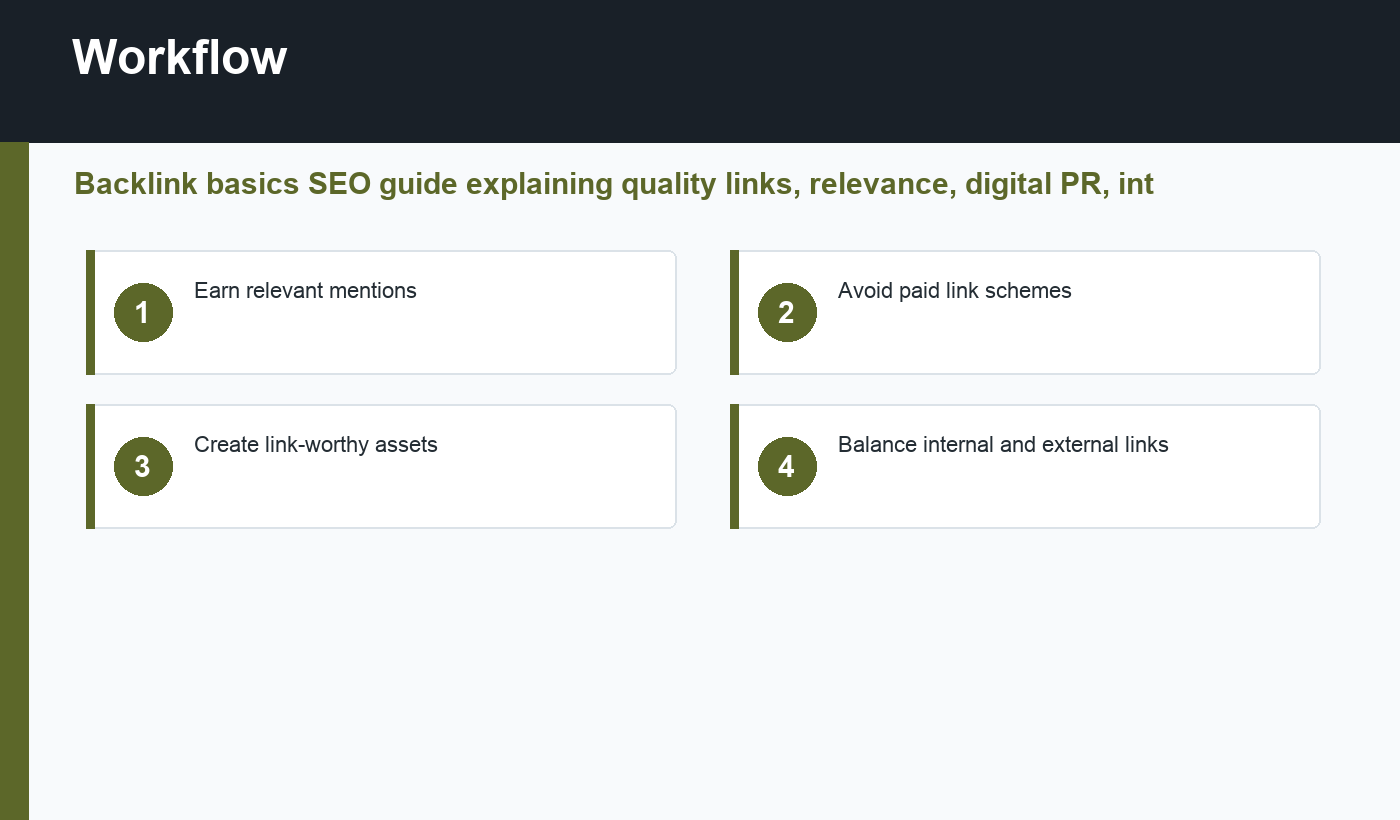
Task: Select the text Avoid paid link schemes
Action: [x=955, y=291]
